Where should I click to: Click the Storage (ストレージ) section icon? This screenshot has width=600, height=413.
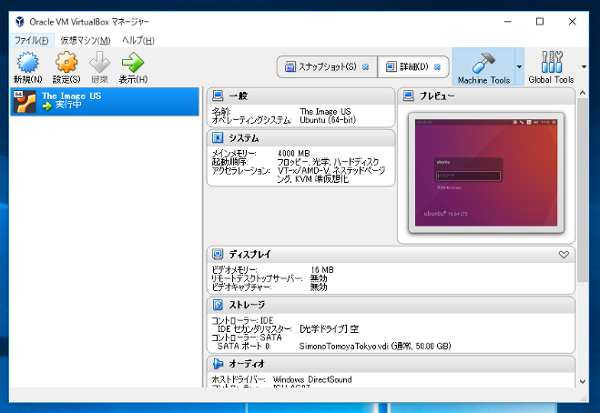tap(217, 304)
